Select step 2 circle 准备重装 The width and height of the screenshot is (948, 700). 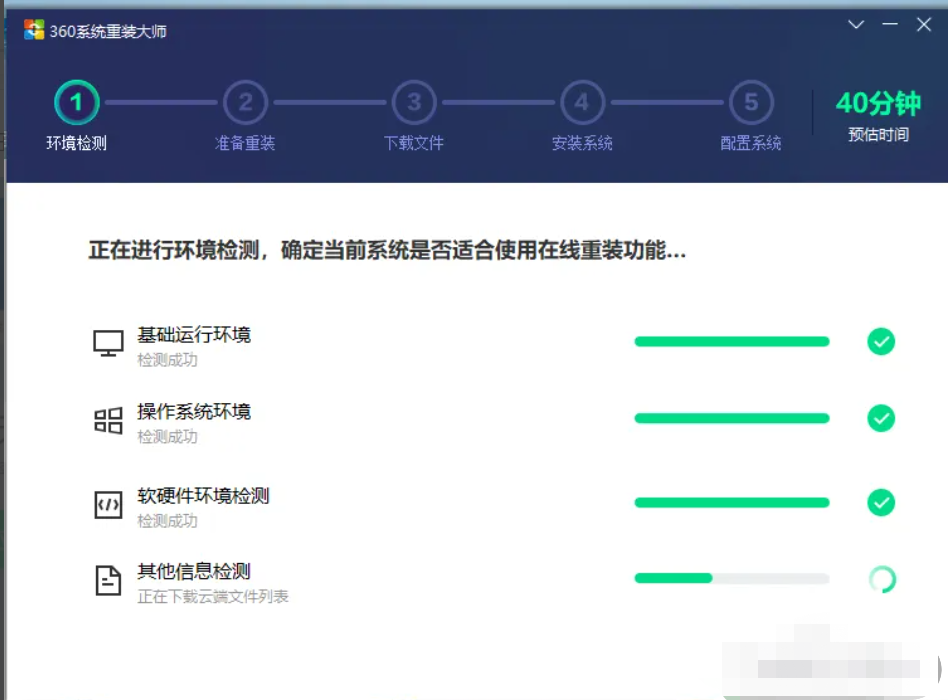(245, 102)
